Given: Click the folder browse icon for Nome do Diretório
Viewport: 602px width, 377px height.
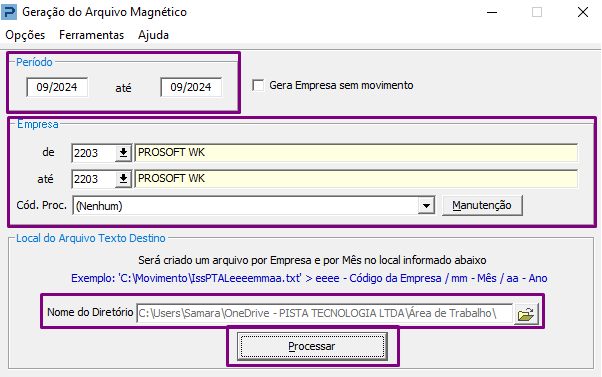Looking at the screenshot, I should pos(526,314).
